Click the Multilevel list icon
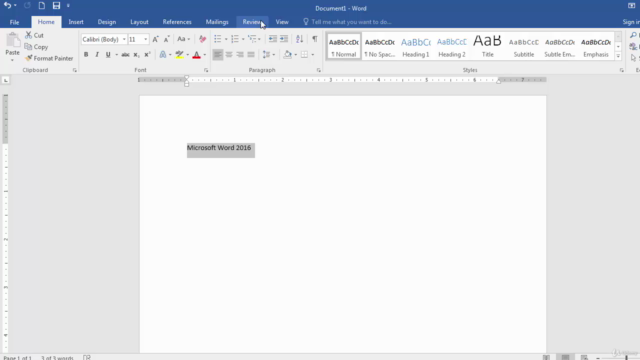Image resolution: width=640 pixels, height=360 pixels. click(252, 39)
